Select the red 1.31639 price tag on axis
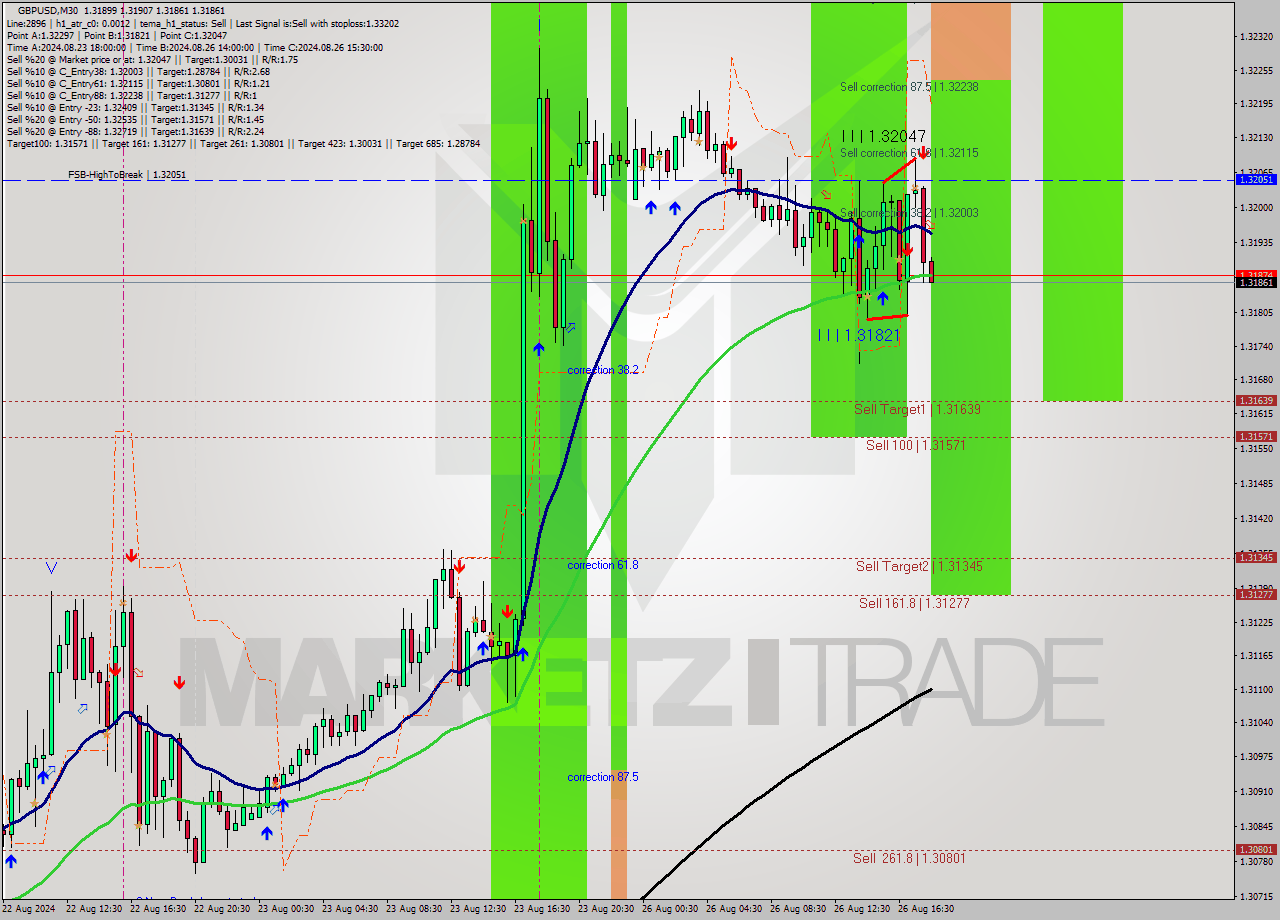 pyautogui.click(x=1256, y=400)
